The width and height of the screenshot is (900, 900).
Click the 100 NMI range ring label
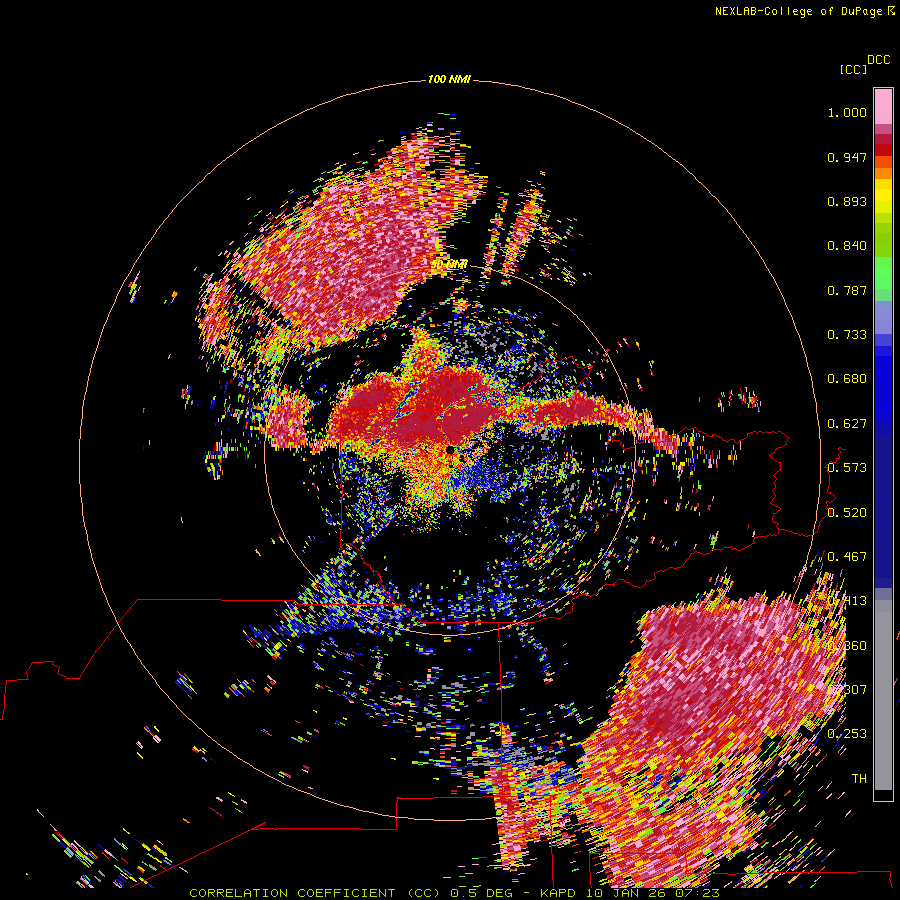(x=449, y=79)
